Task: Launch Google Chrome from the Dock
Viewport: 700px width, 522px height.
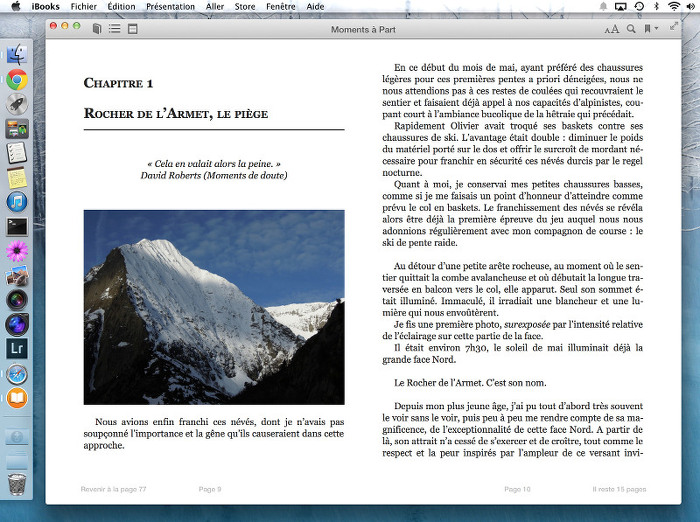Action: tap(17, 80)
